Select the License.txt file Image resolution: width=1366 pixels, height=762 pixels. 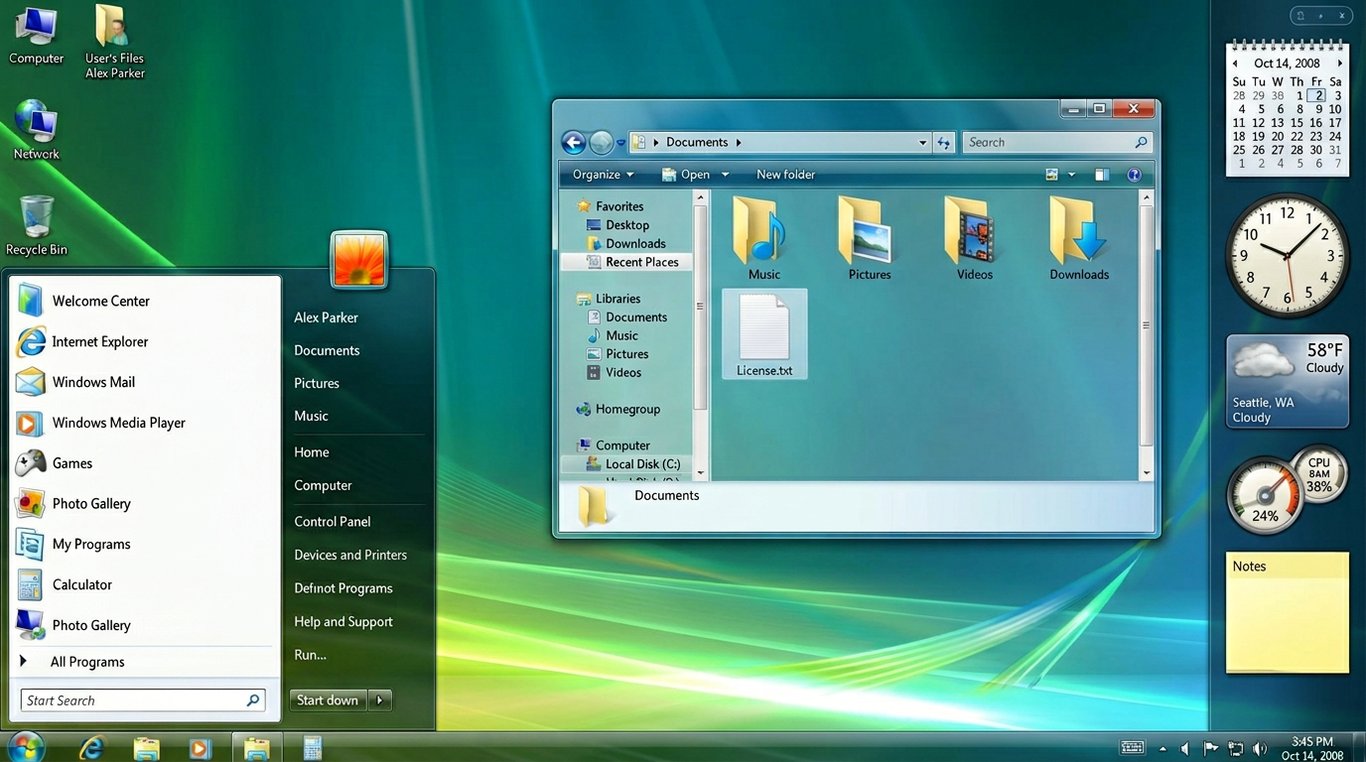(764, 333)
